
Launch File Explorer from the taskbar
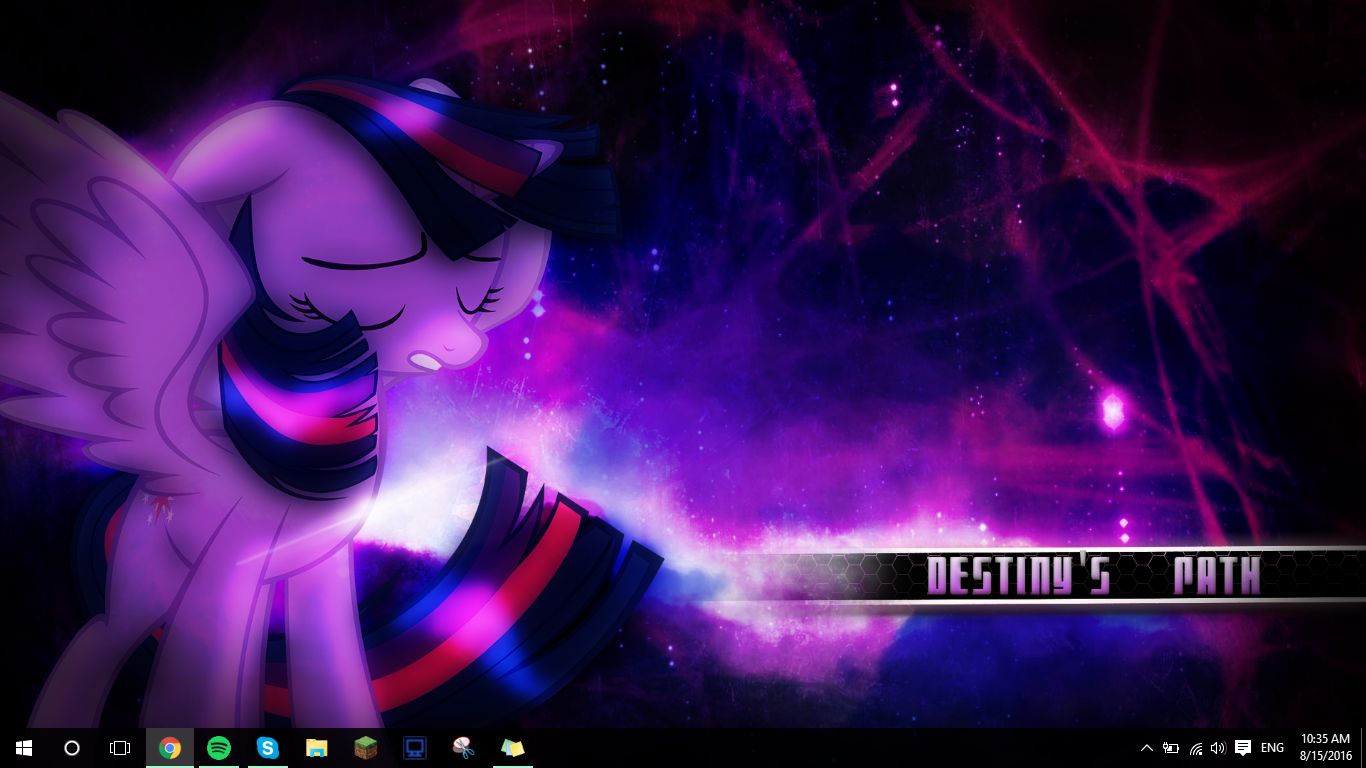click(x=317, y=748)
